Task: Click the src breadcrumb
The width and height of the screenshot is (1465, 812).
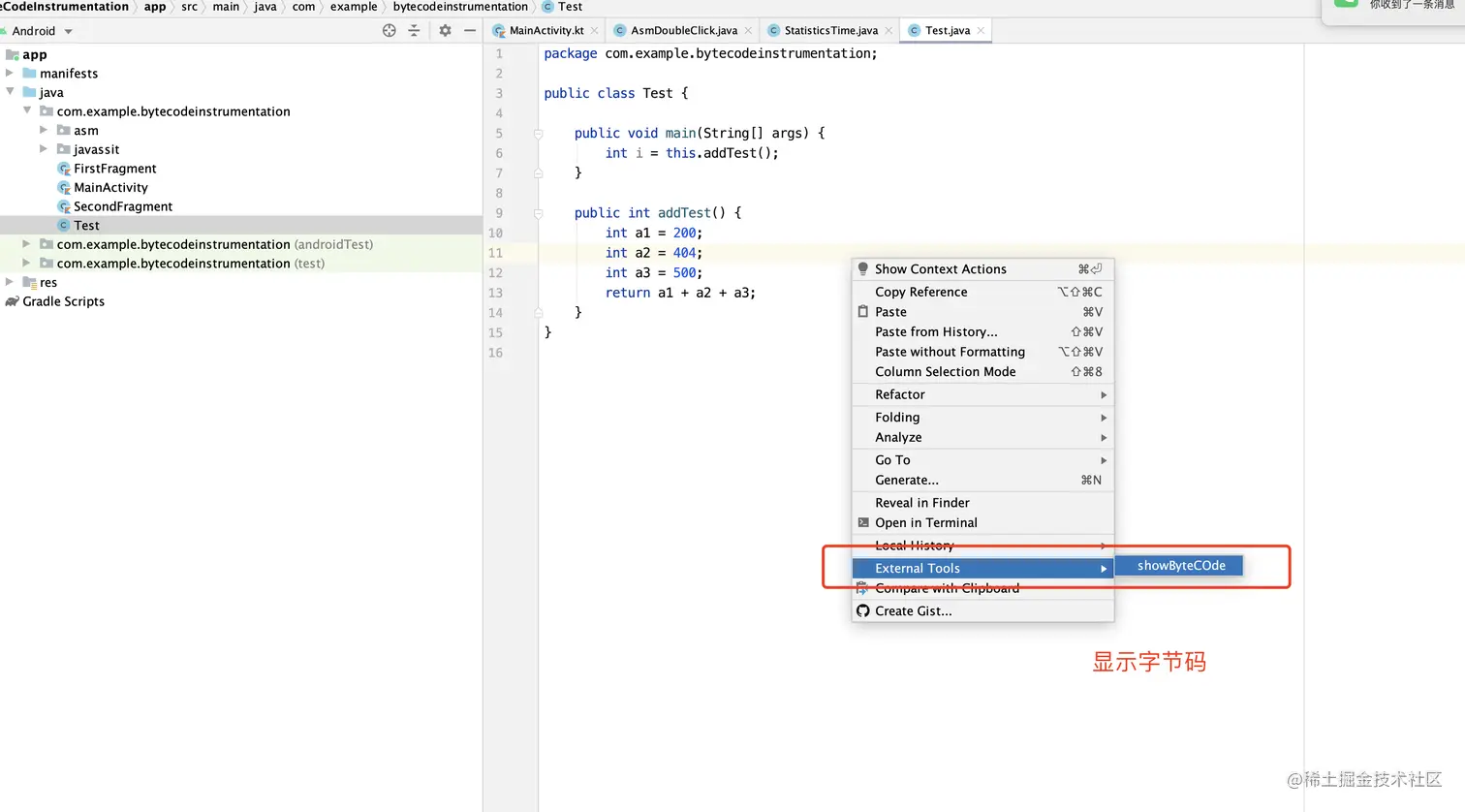Action: point(189,7)
